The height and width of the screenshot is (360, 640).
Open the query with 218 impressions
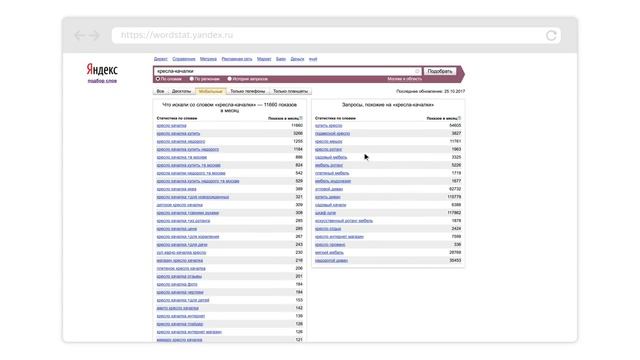tap(180, 260)
